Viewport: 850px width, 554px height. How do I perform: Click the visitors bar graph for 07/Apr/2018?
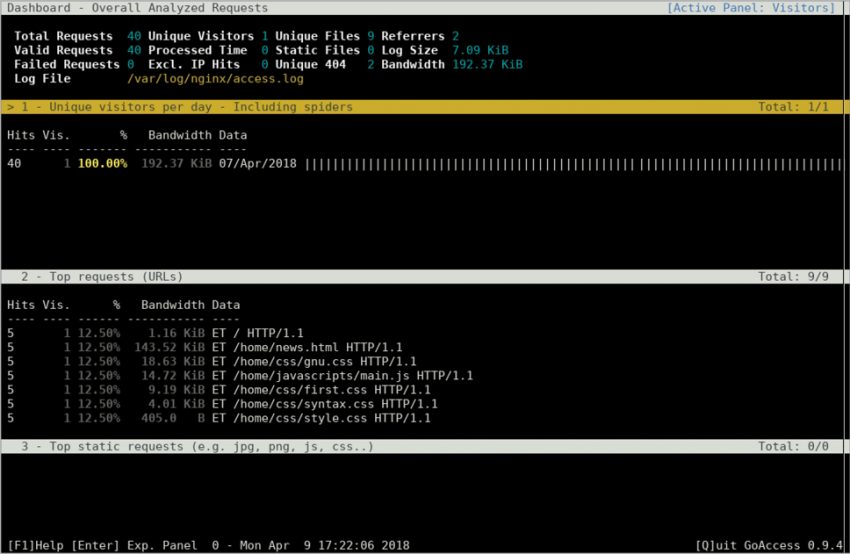572,163
